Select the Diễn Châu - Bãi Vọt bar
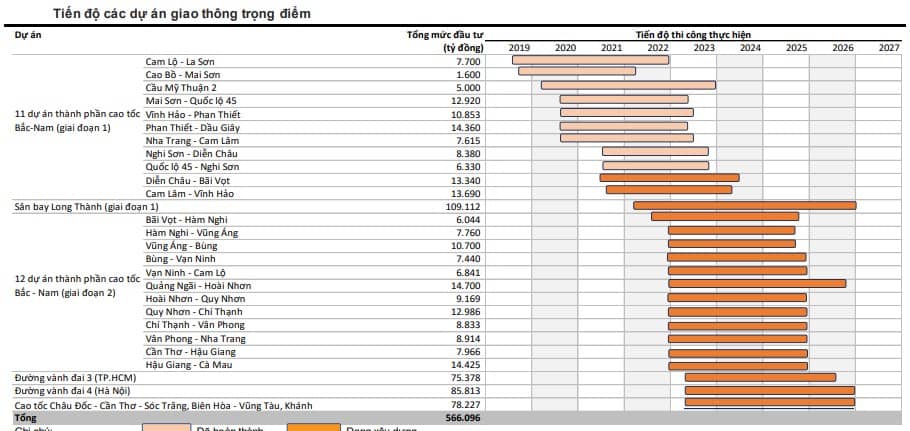Image resolution: width=910 pixels, height=431 pixels. click(x=670, y=178)
